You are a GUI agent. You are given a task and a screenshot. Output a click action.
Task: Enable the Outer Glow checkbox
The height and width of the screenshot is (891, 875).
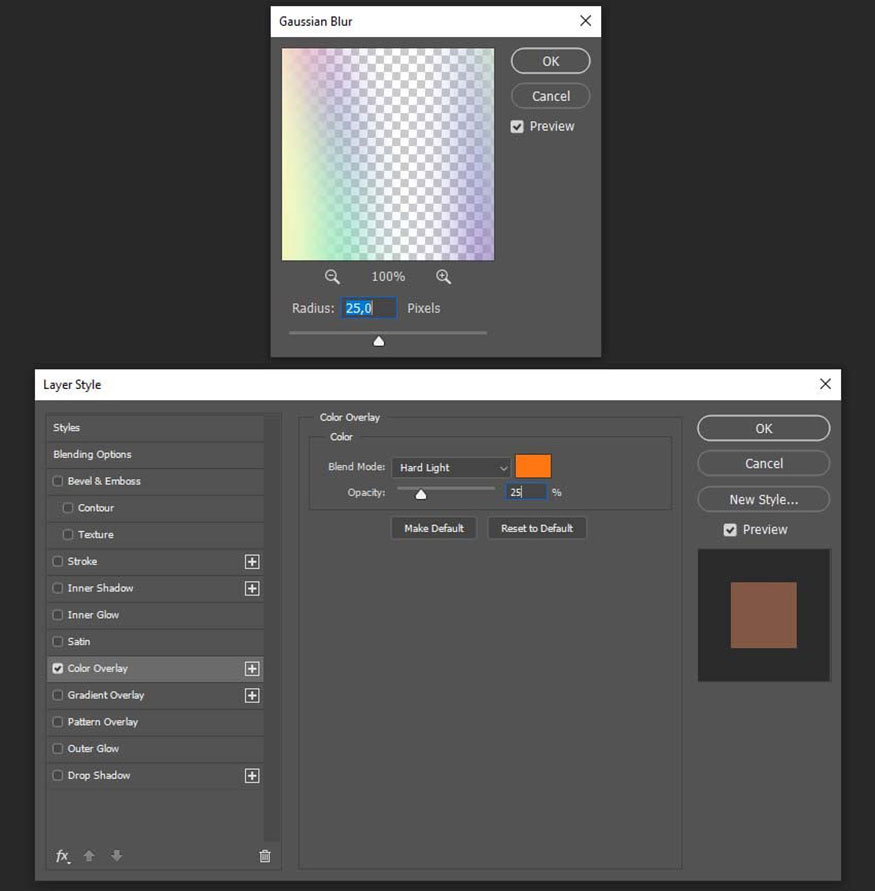click(57, 749)
